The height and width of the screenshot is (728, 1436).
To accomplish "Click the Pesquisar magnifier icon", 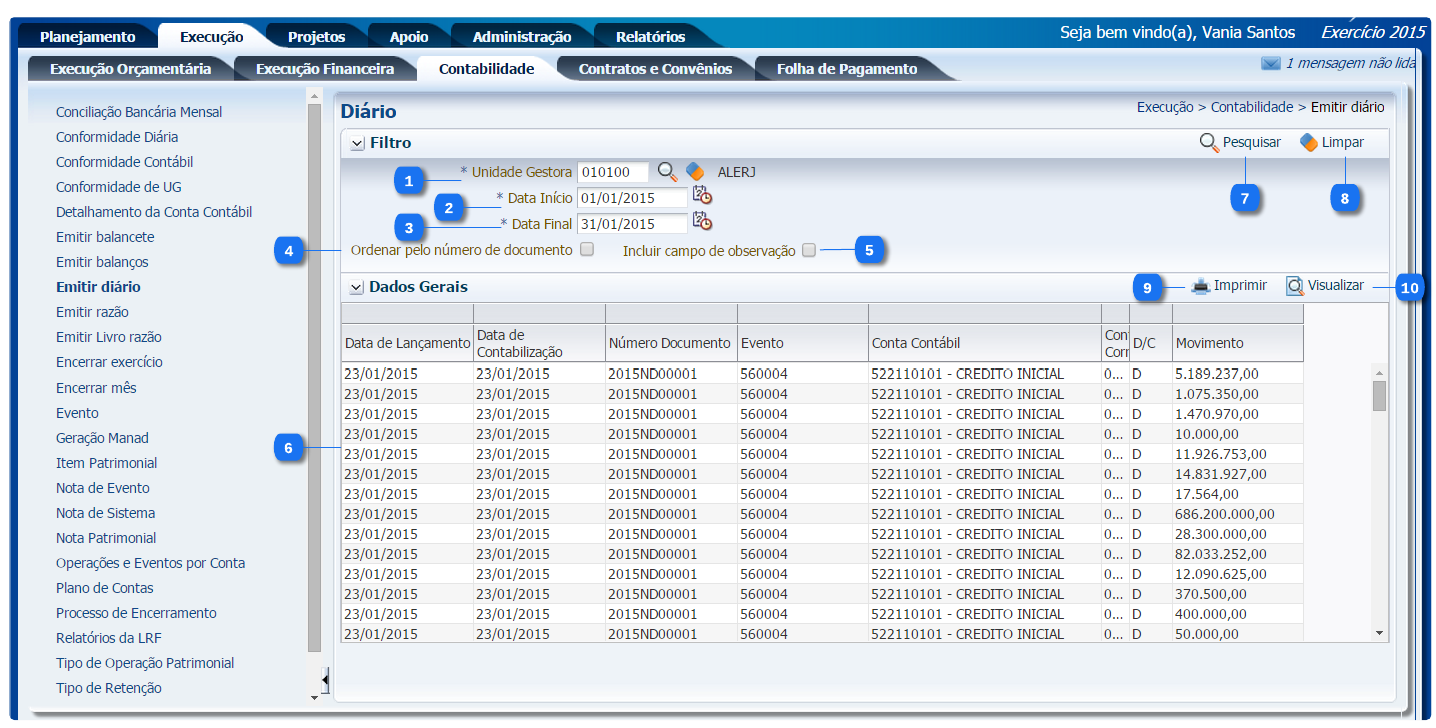I will point(1209,143).
